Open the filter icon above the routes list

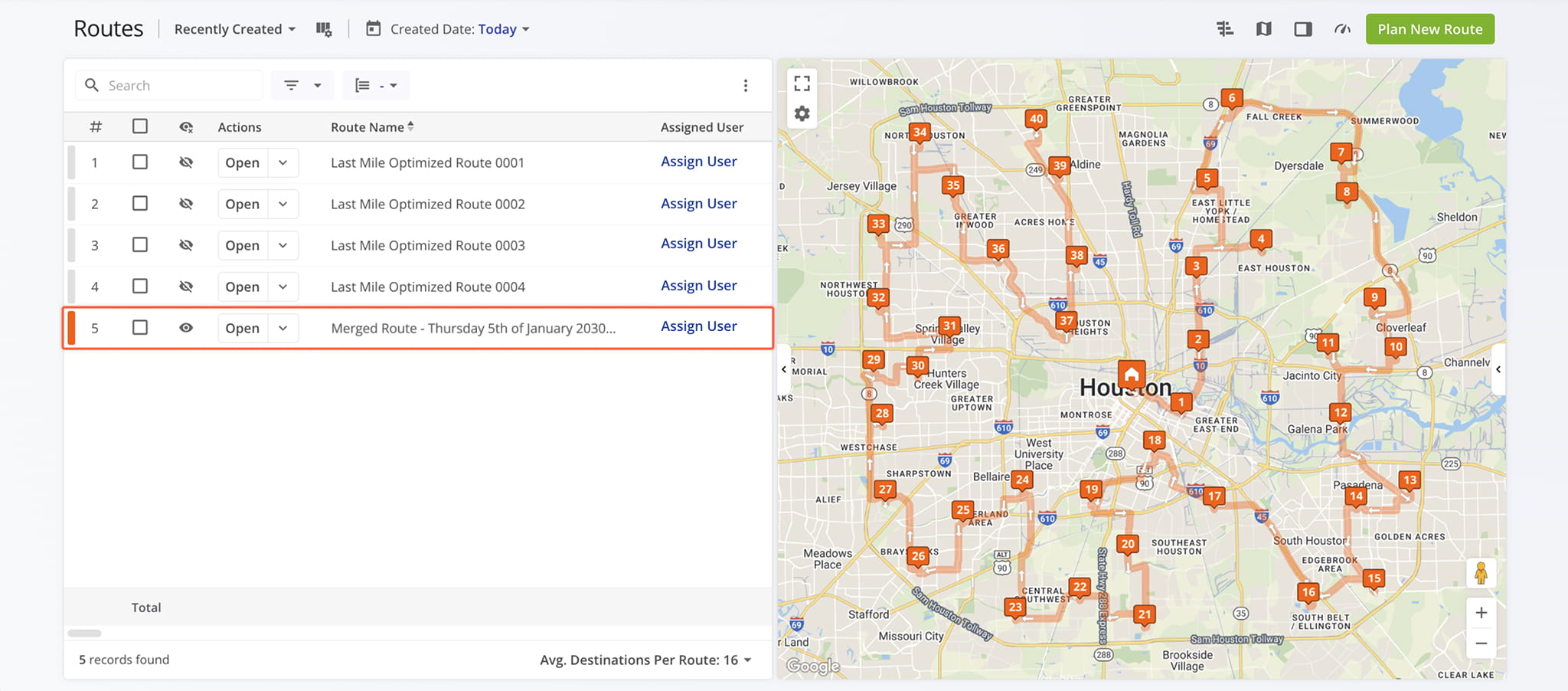point(292,85)
